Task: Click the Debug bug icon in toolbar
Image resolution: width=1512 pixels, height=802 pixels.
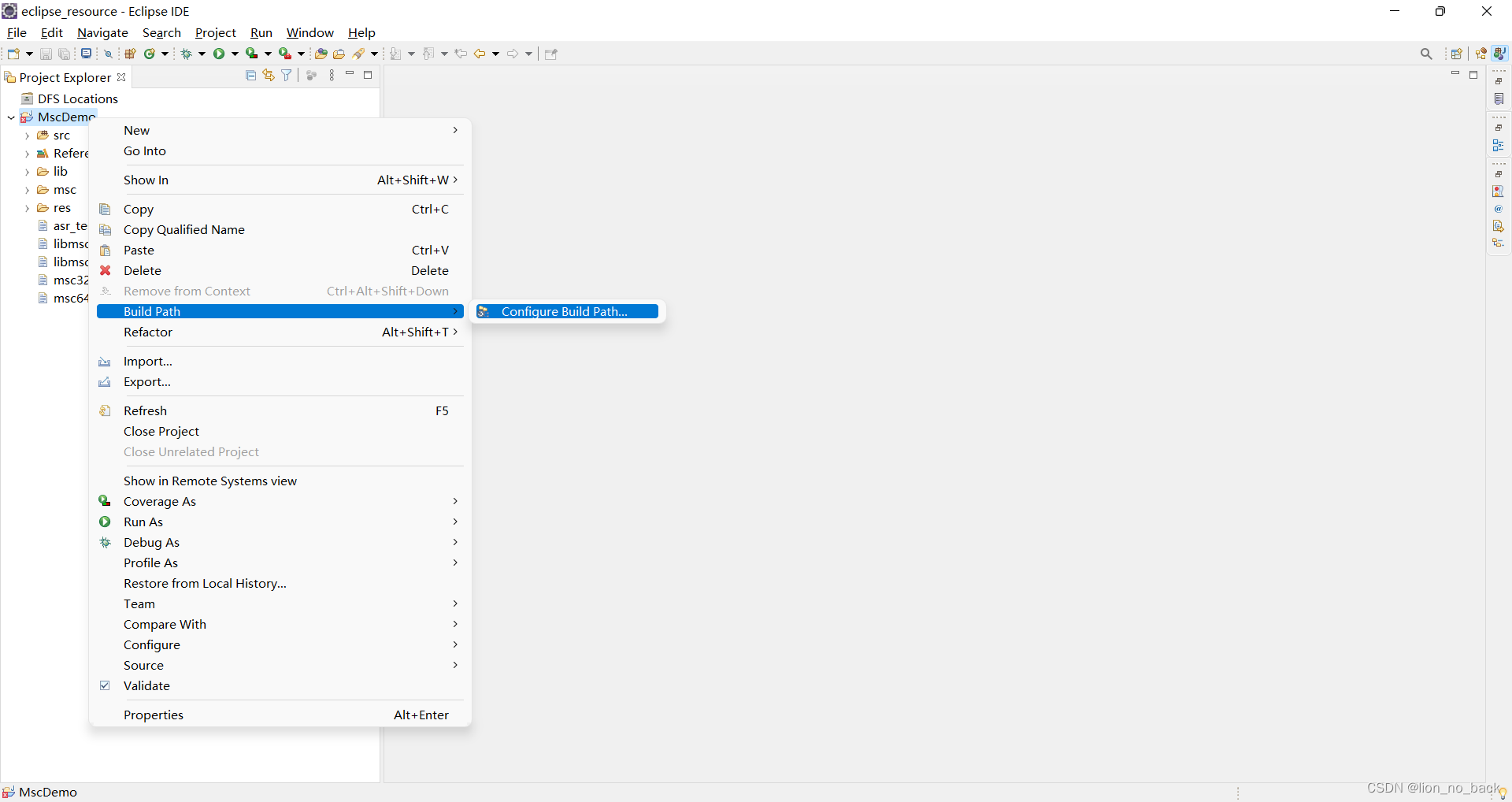Action: pos(187,54)
